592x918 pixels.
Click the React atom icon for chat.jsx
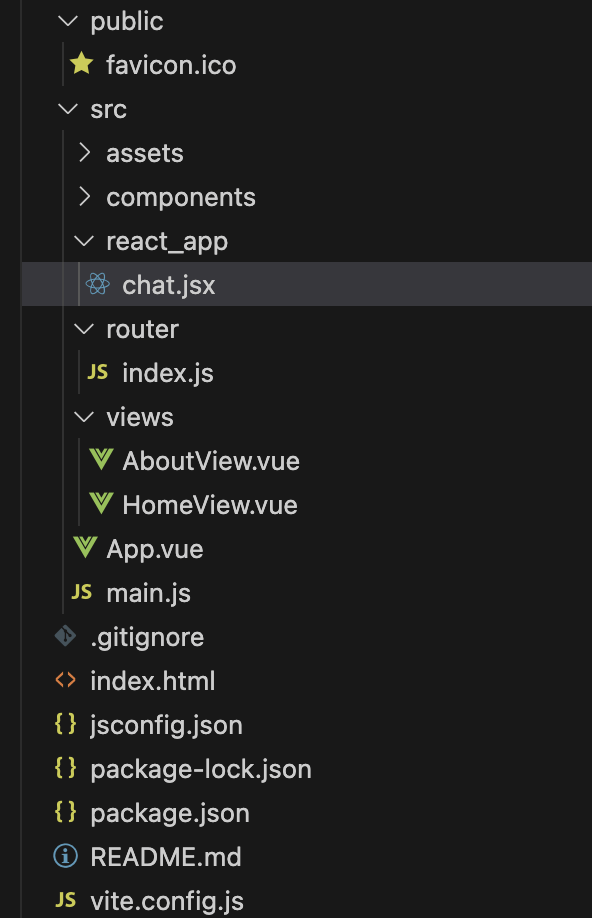tap(97, 284)
